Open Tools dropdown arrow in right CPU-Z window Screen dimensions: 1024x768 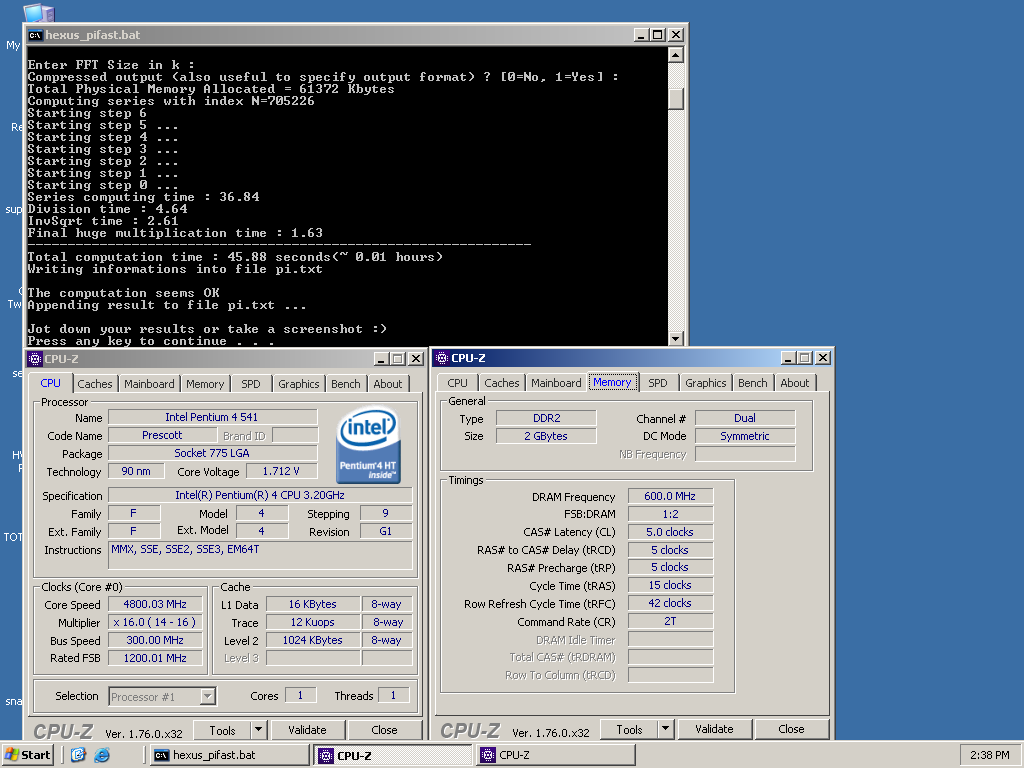point(665,729)
